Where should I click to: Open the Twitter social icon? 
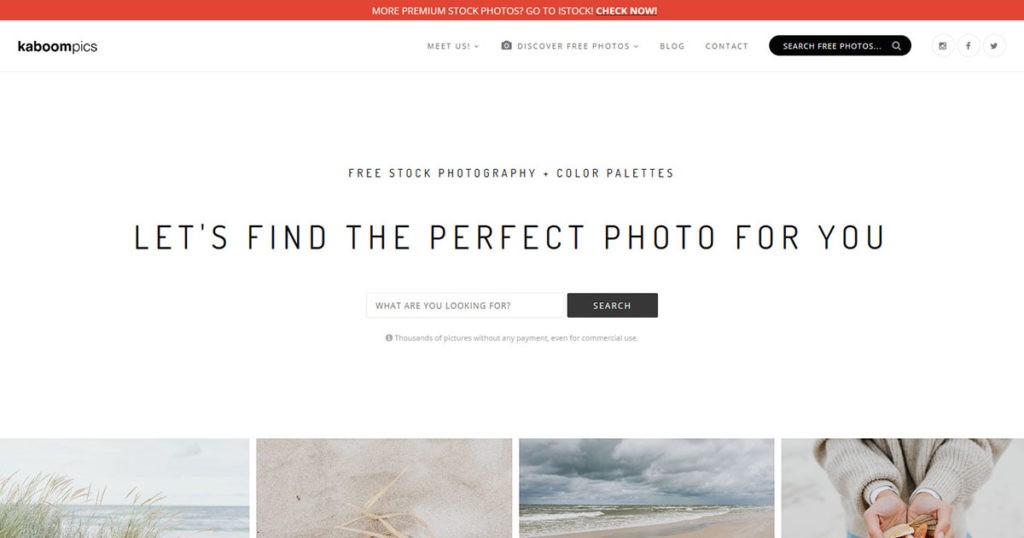(994, 46)
